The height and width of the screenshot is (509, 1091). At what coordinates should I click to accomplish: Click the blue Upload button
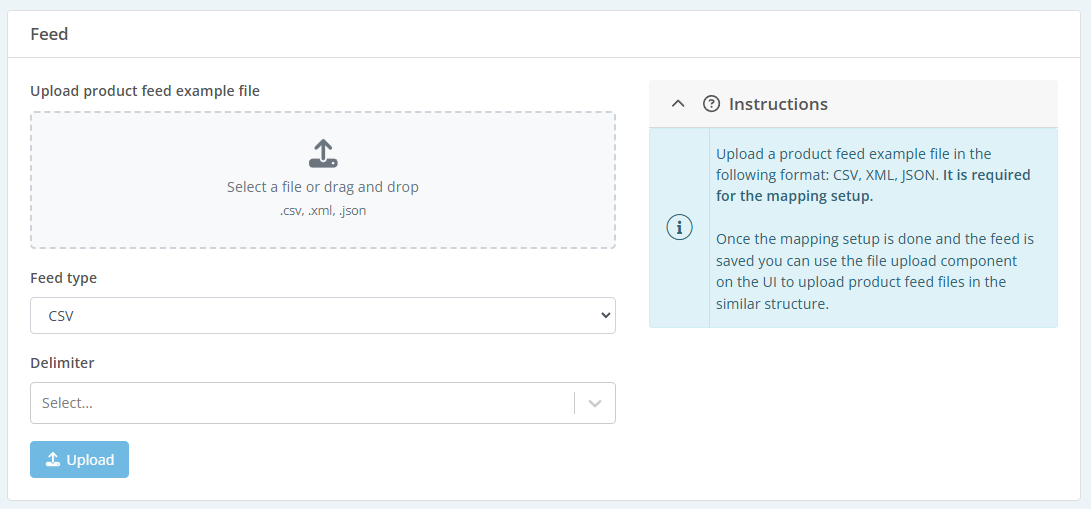[79, 460]
